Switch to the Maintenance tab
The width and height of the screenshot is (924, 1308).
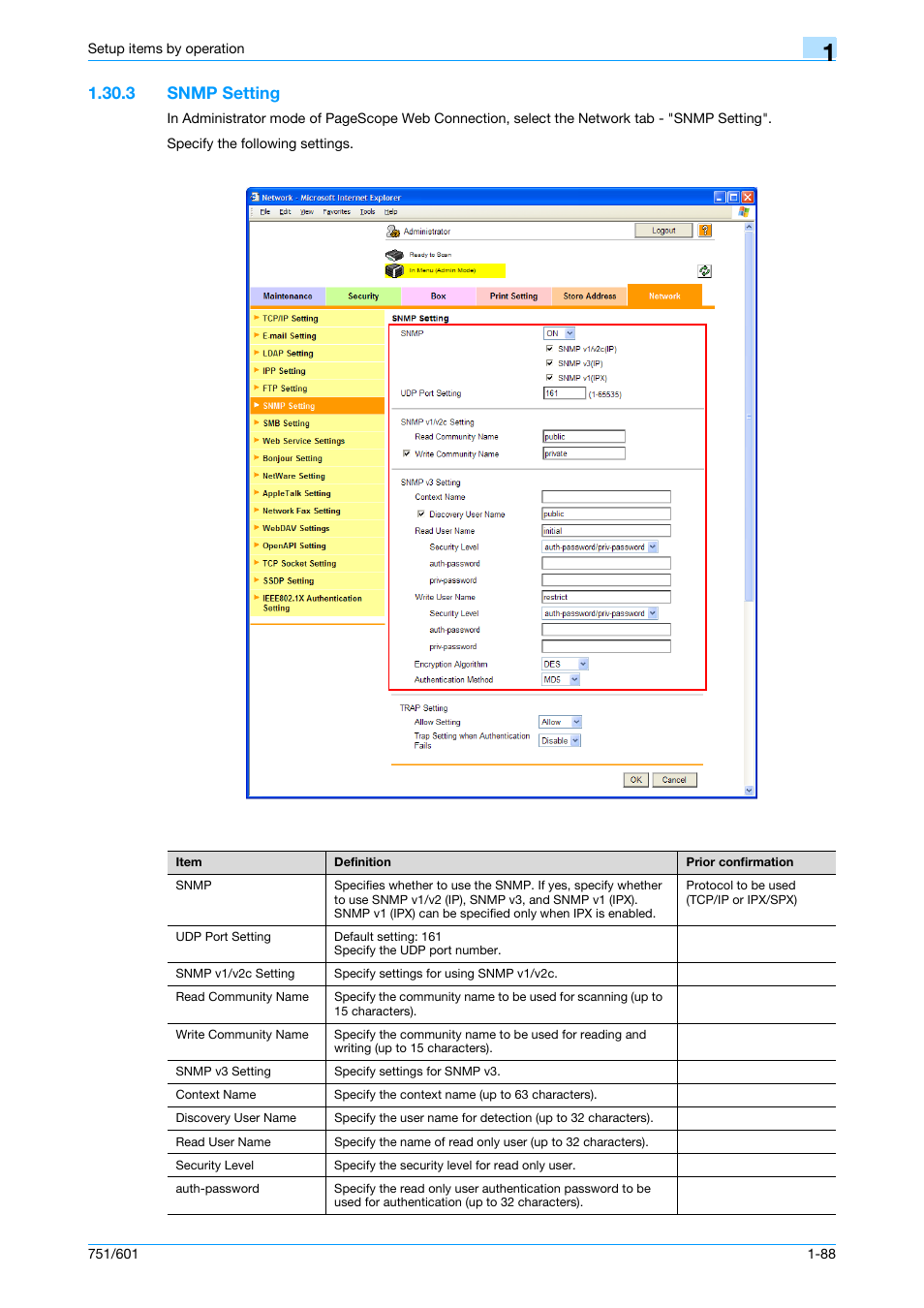288,296
